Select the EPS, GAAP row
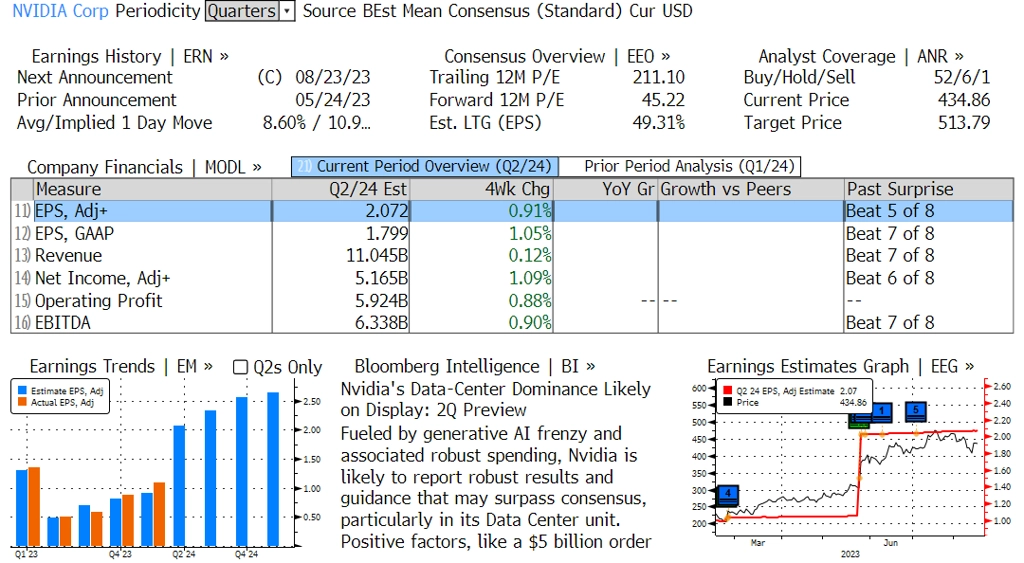The height and width of the screenshot is (563, 1024). click(x=512, y=233)
